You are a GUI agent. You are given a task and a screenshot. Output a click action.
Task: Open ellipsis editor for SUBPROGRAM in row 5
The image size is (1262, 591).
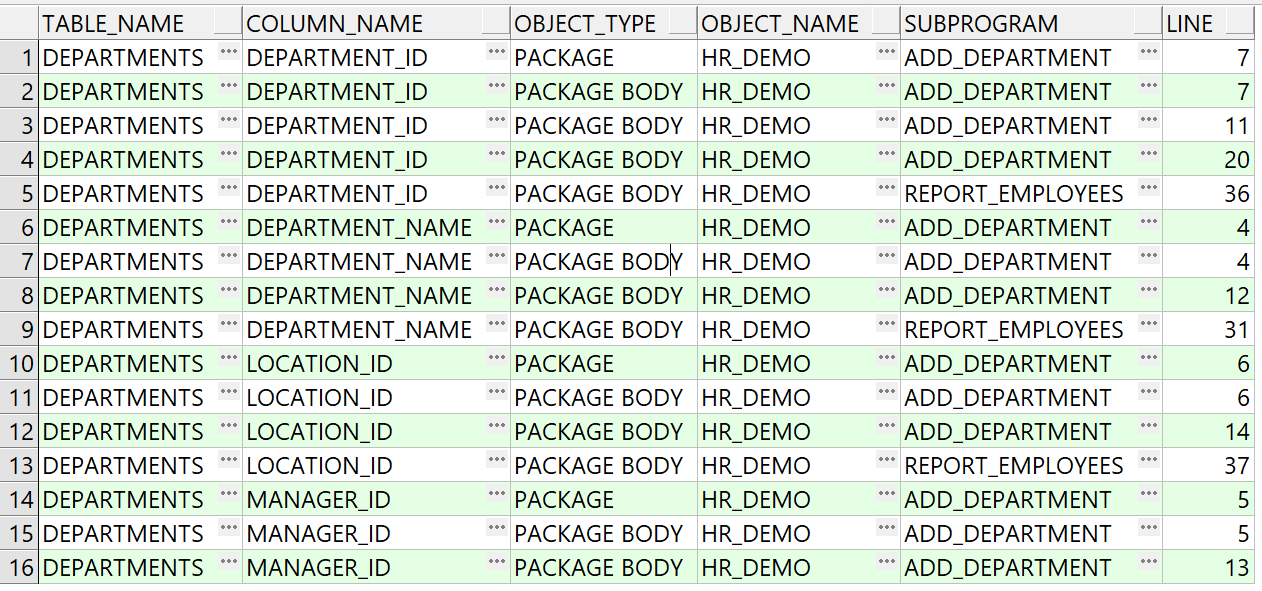[x=1149, y=188]
